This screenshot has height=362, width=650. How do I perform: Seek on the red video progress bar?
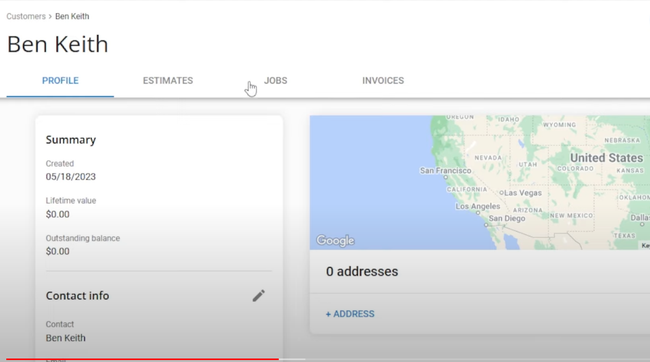click(x=143, y=359)
